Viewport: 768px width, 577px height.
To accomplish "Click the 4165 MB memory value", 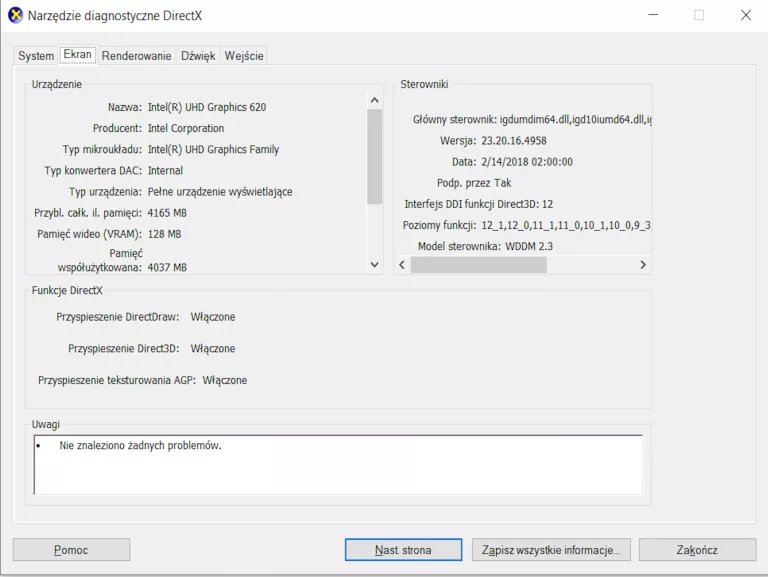I will pyautogui.click(x=167, y=213).
